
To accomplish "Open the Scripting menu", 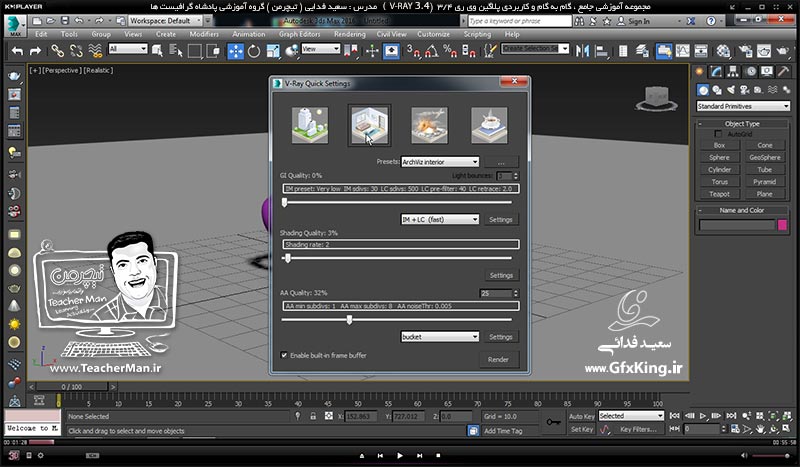I will click(477, 34).
